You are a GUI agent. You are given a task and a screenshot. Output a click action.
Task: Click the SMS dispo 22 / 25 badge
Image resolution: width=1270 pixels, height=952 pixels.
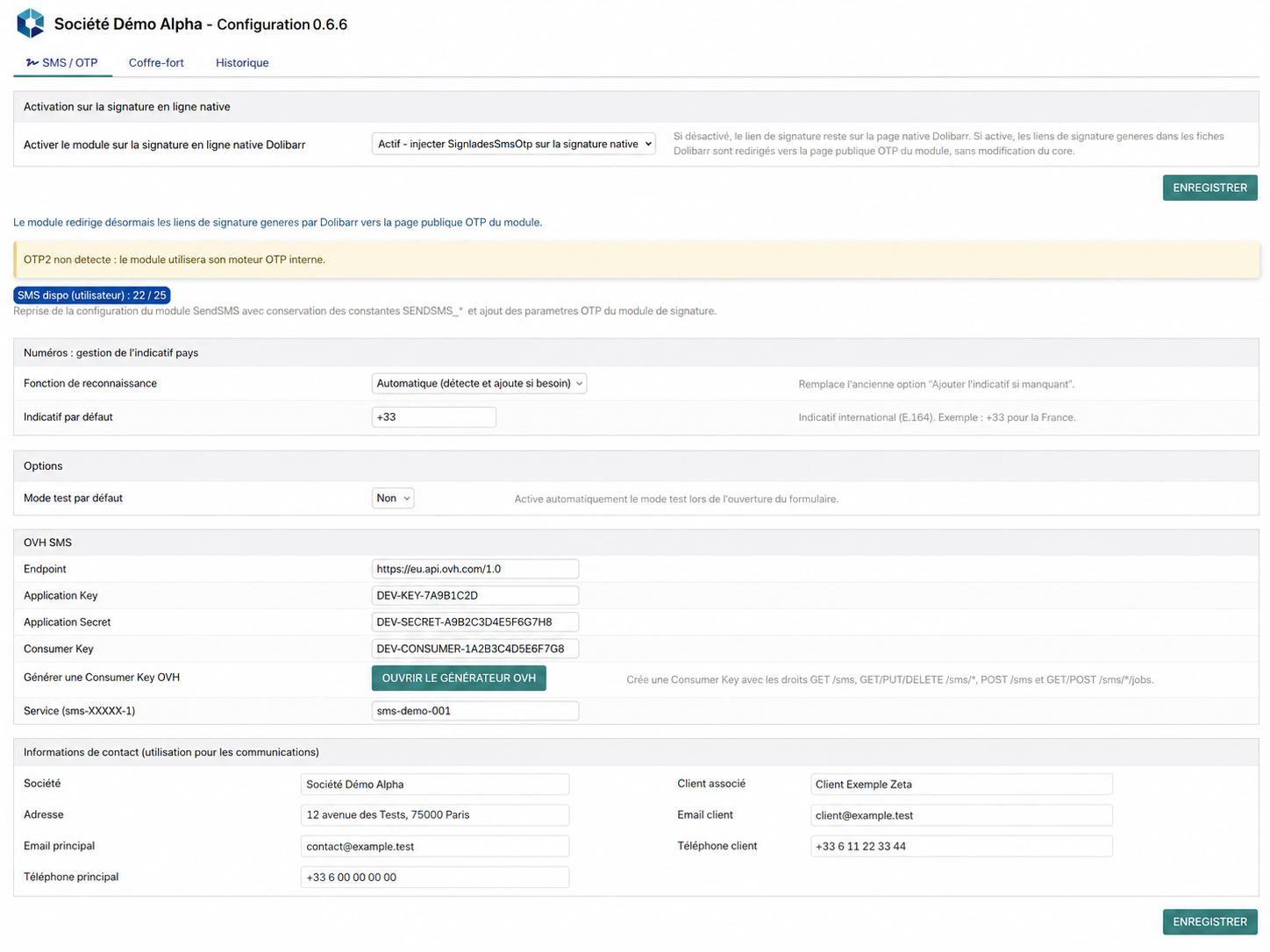tap(92, 295)
